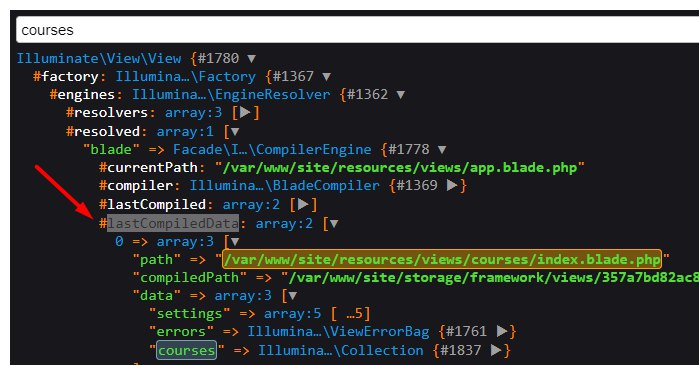This screenshot has width=699, height=365.
Task: Click the Illumina…\ViewErrorBag class name
Action: coord(338,332)
